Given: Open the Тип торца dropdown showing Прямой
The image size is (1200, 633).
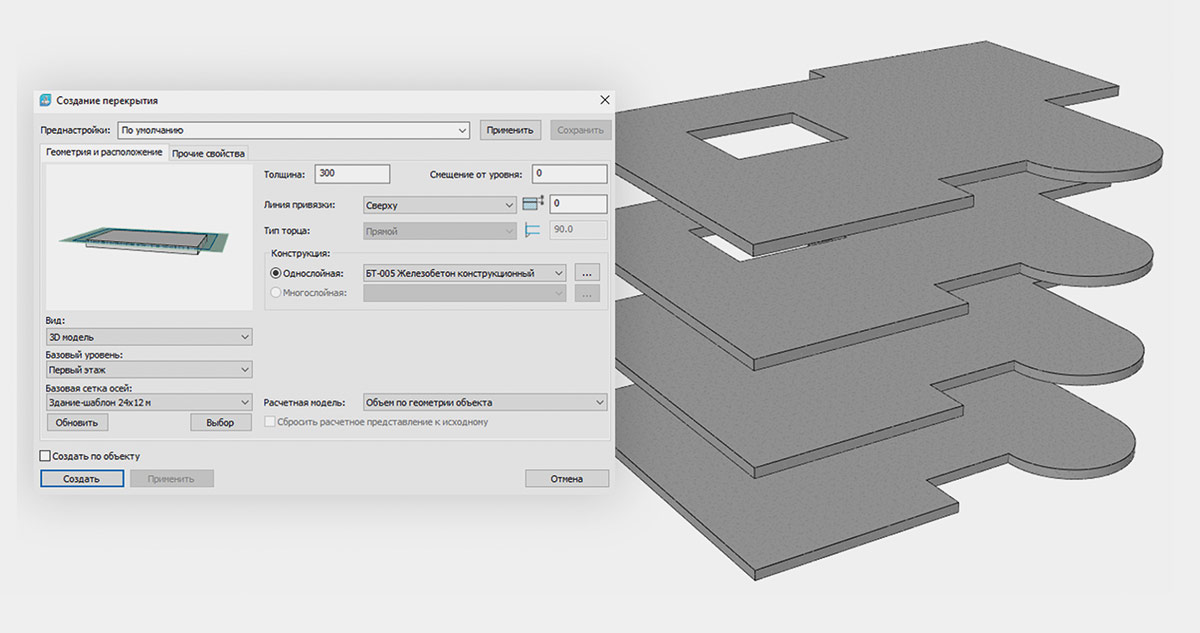Looking at the screenshot, I should point(440,231).
